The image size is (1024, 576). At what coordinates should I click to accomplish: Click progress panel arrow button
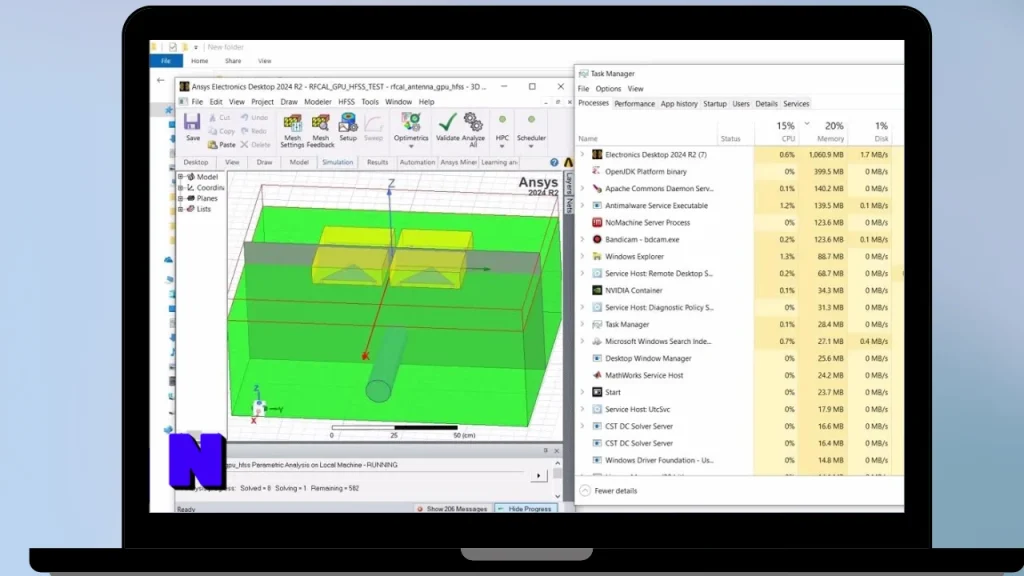538,476
